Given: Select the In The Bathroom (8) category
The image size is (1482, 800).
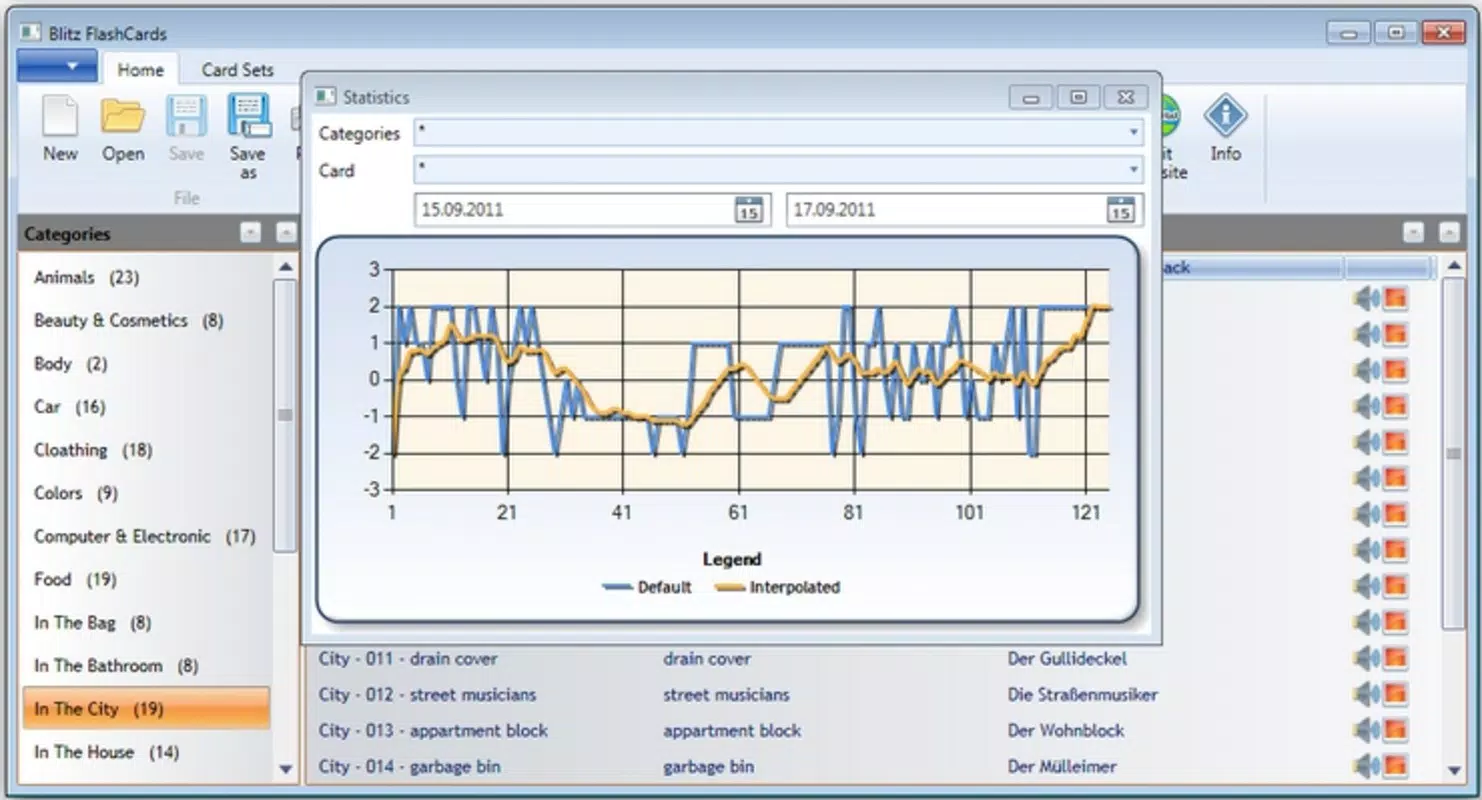Looking at the screenshot, I should point(145,665).
